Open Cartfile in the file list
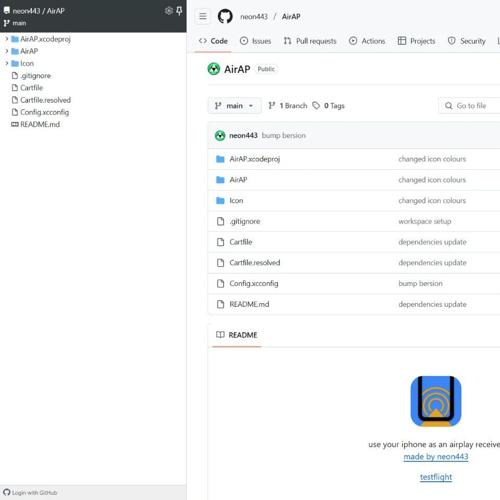500x500 pixels. pos(241,242)
